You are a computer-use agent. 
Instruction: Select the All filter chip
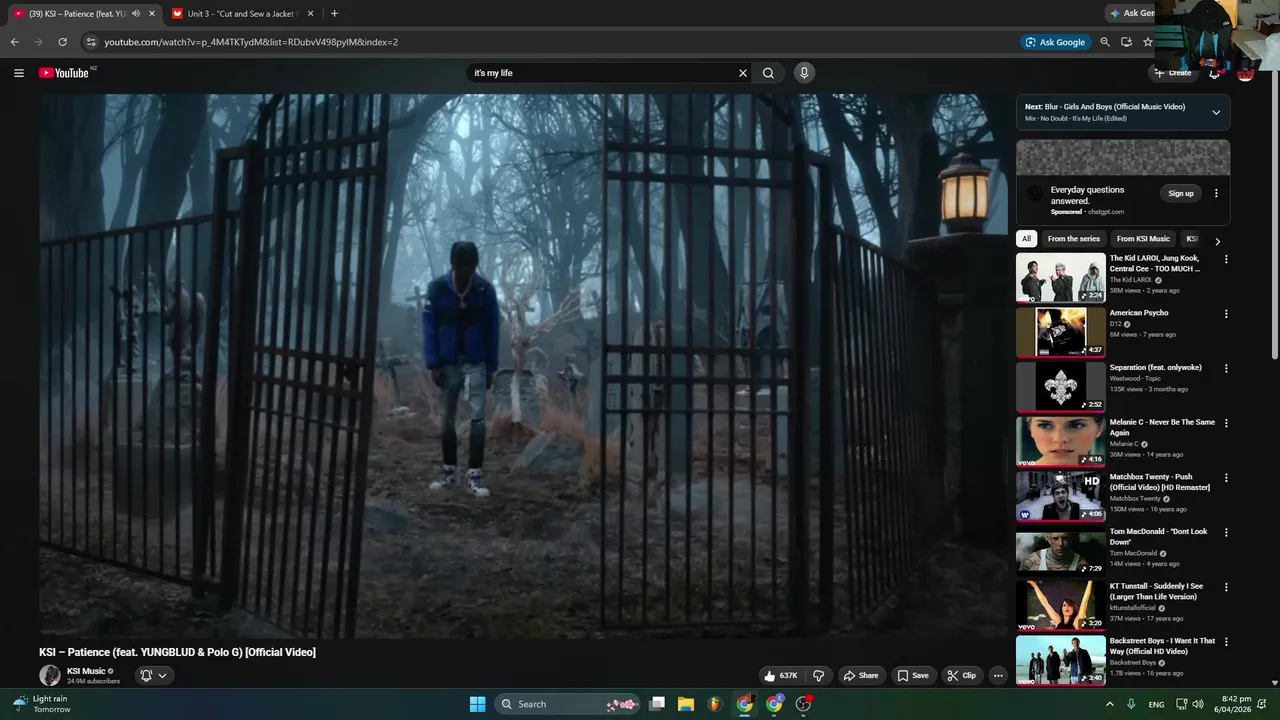point(1026,239)
